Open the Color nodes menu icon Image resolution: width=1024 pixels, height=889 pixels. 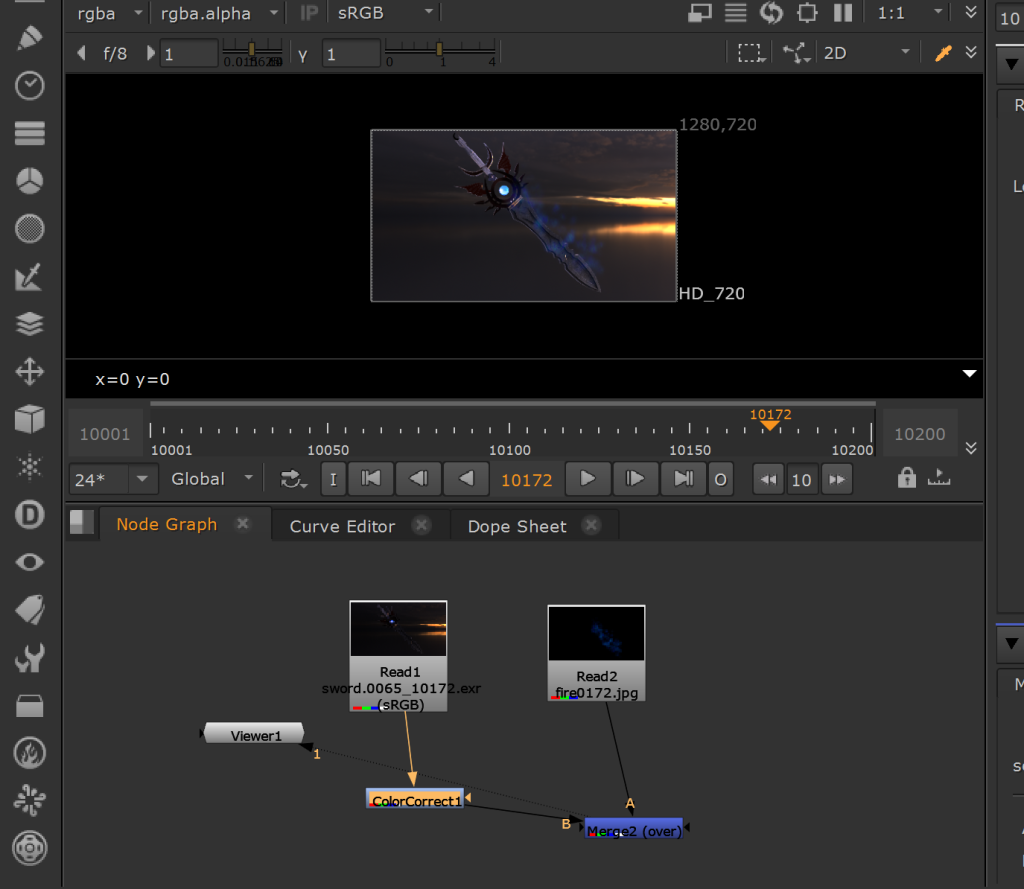[30, 181]
